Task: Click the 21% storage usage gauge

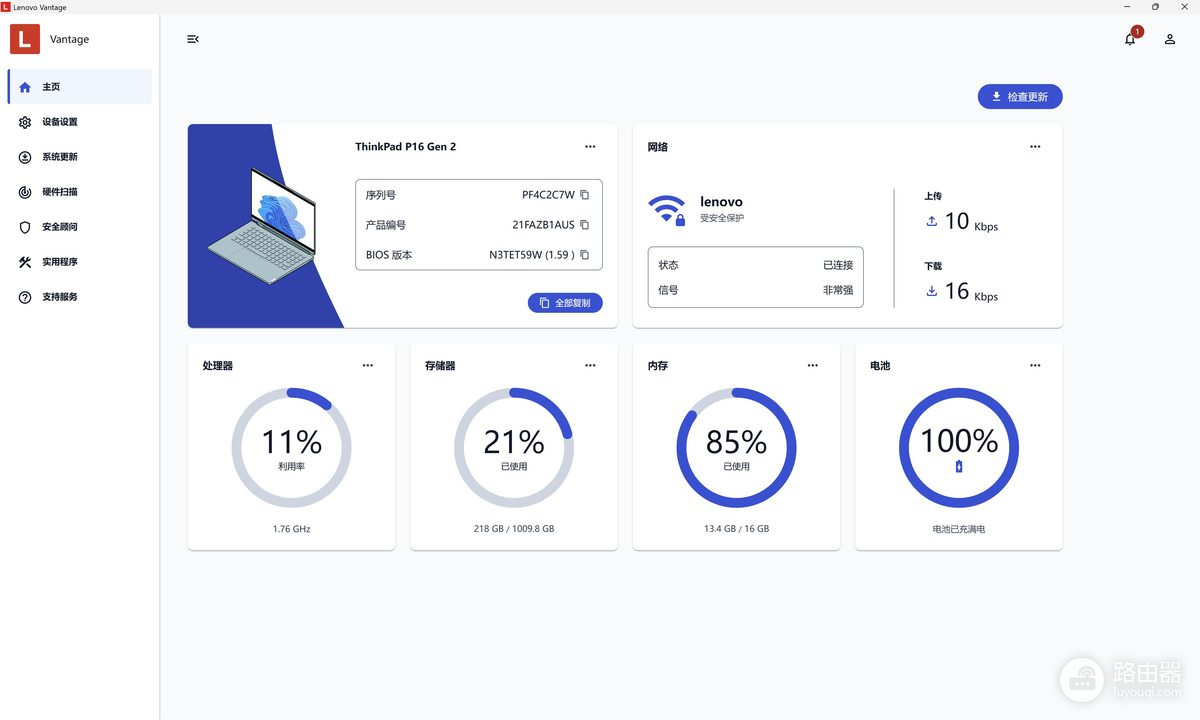Action: [x=514, y=447]
